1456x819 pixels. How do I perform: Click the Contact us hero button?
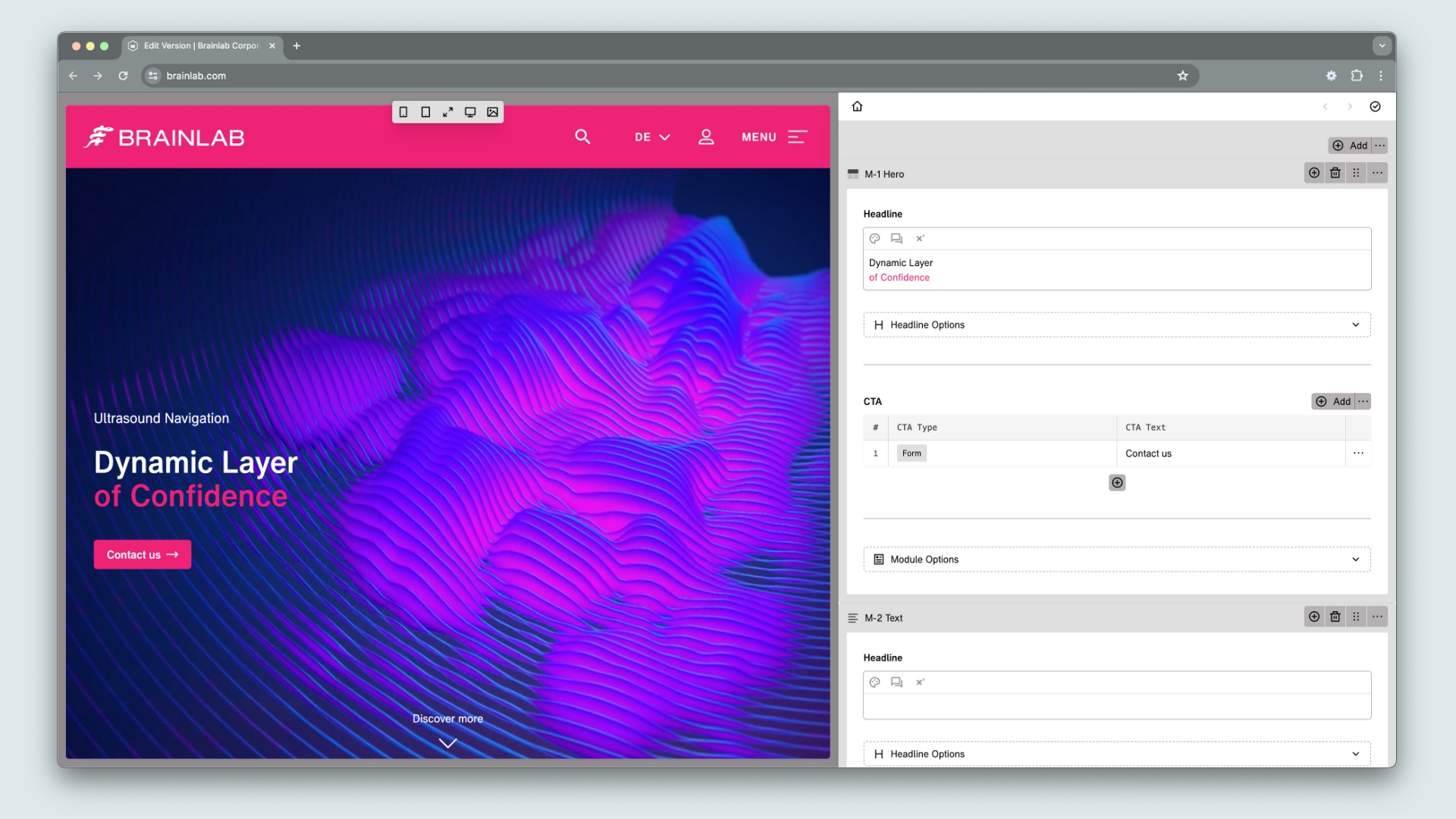click(142, 554)
